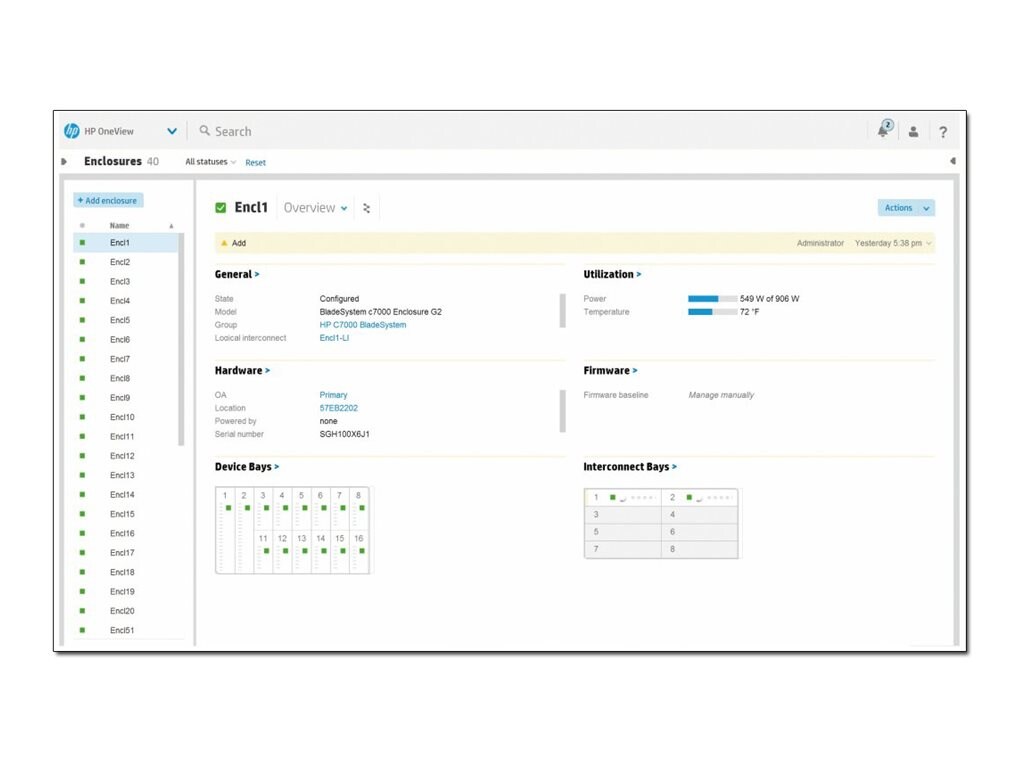1024x768 pixels.
Task: Open the help question mark icon
Action: [943, 131]
